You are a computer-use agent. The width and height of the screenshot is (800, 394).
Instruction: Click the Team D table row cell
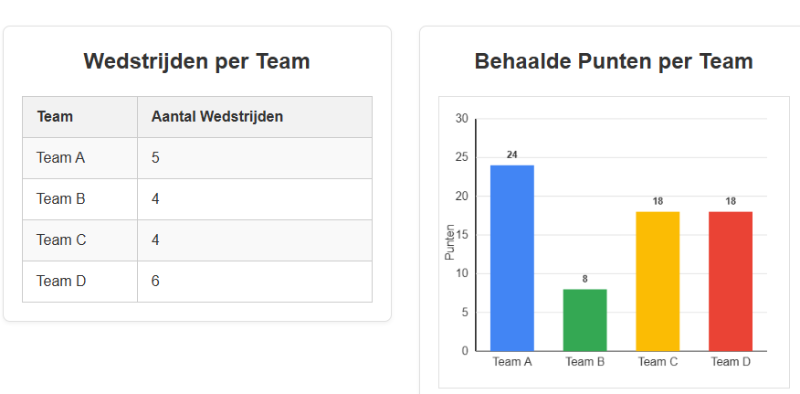(80, 281)
